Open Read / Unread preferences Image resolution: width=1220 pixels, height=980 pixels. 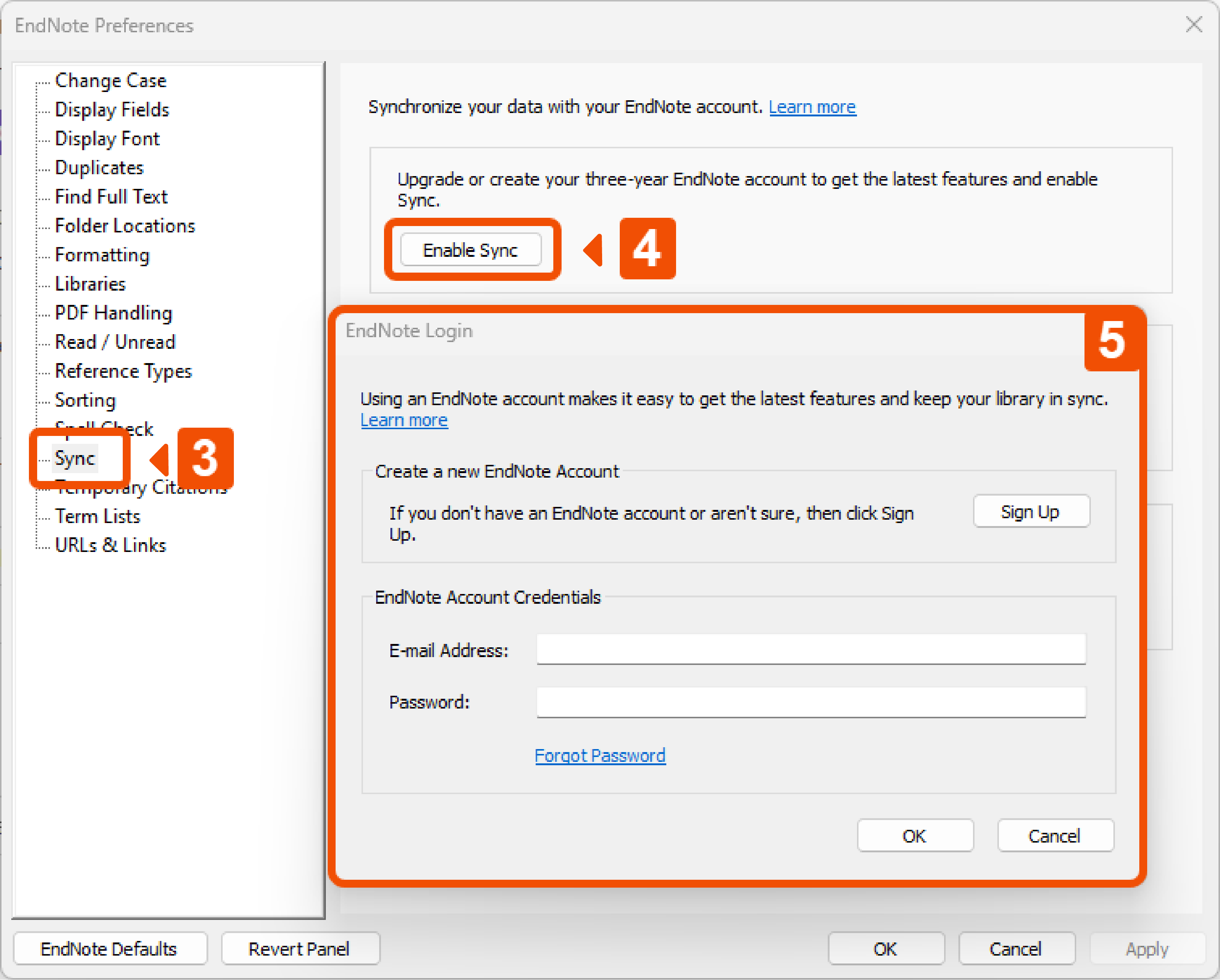(116, 342)
